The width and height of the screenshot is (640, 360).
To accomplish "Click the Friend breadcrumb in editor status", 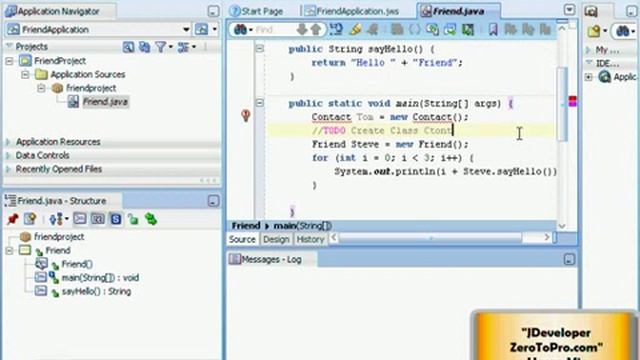I will 246,226.
